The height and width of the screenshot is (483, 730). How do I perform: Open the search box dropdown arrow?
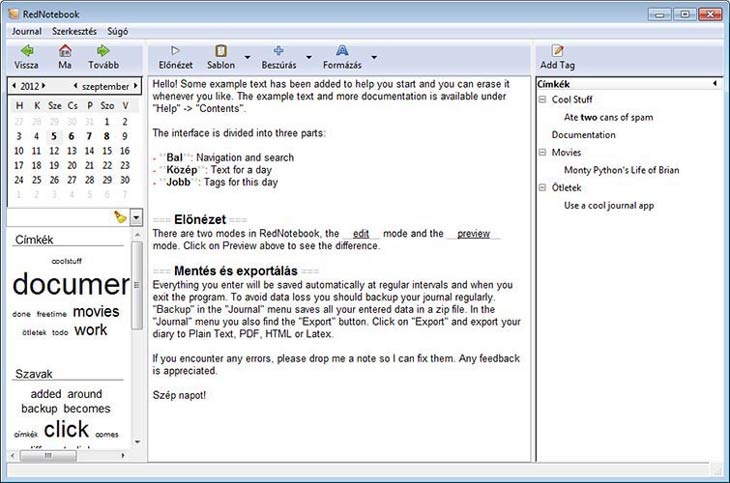tap(136, 217)
